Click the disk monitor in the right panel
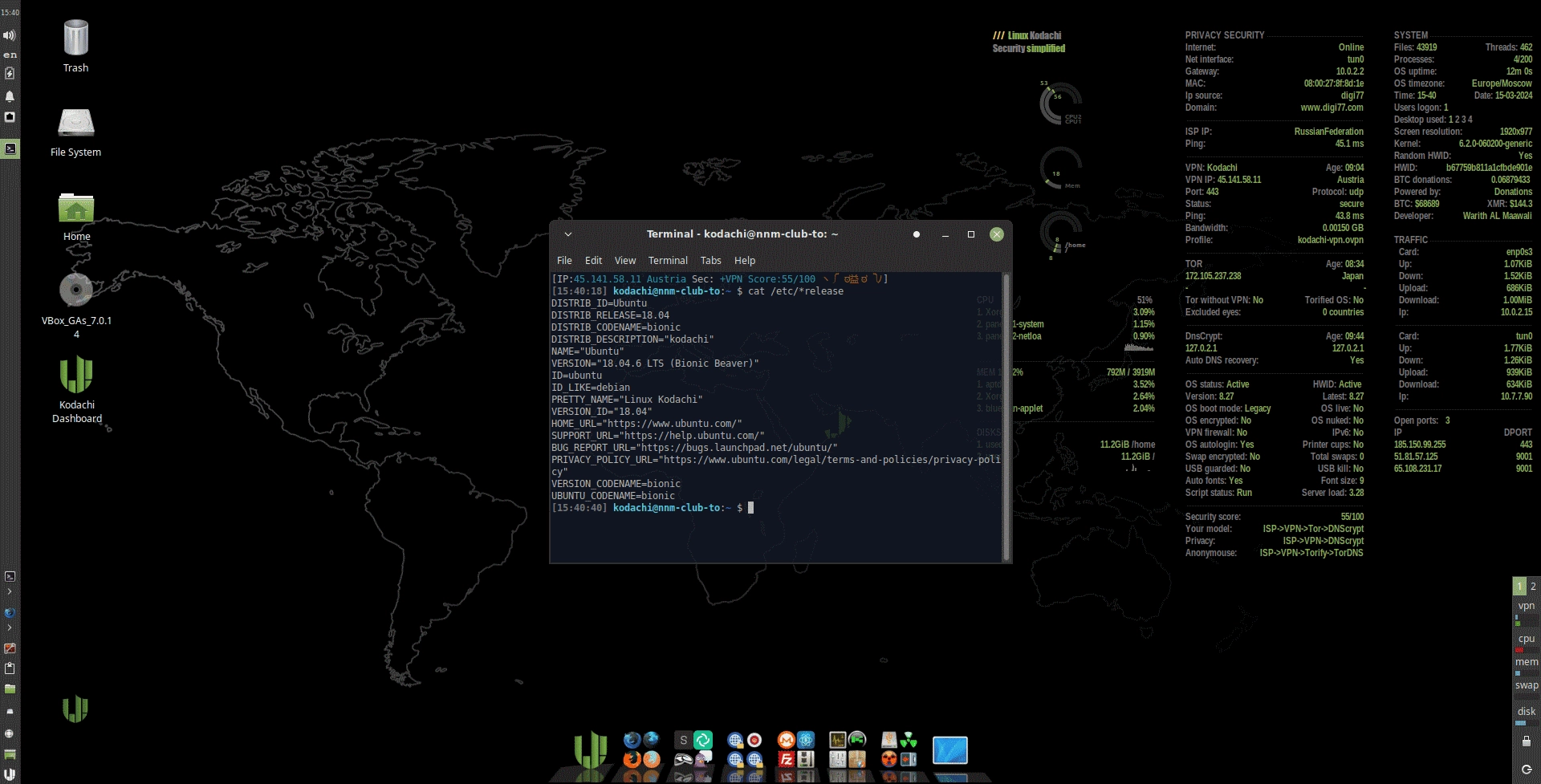 click(1527, 716)
